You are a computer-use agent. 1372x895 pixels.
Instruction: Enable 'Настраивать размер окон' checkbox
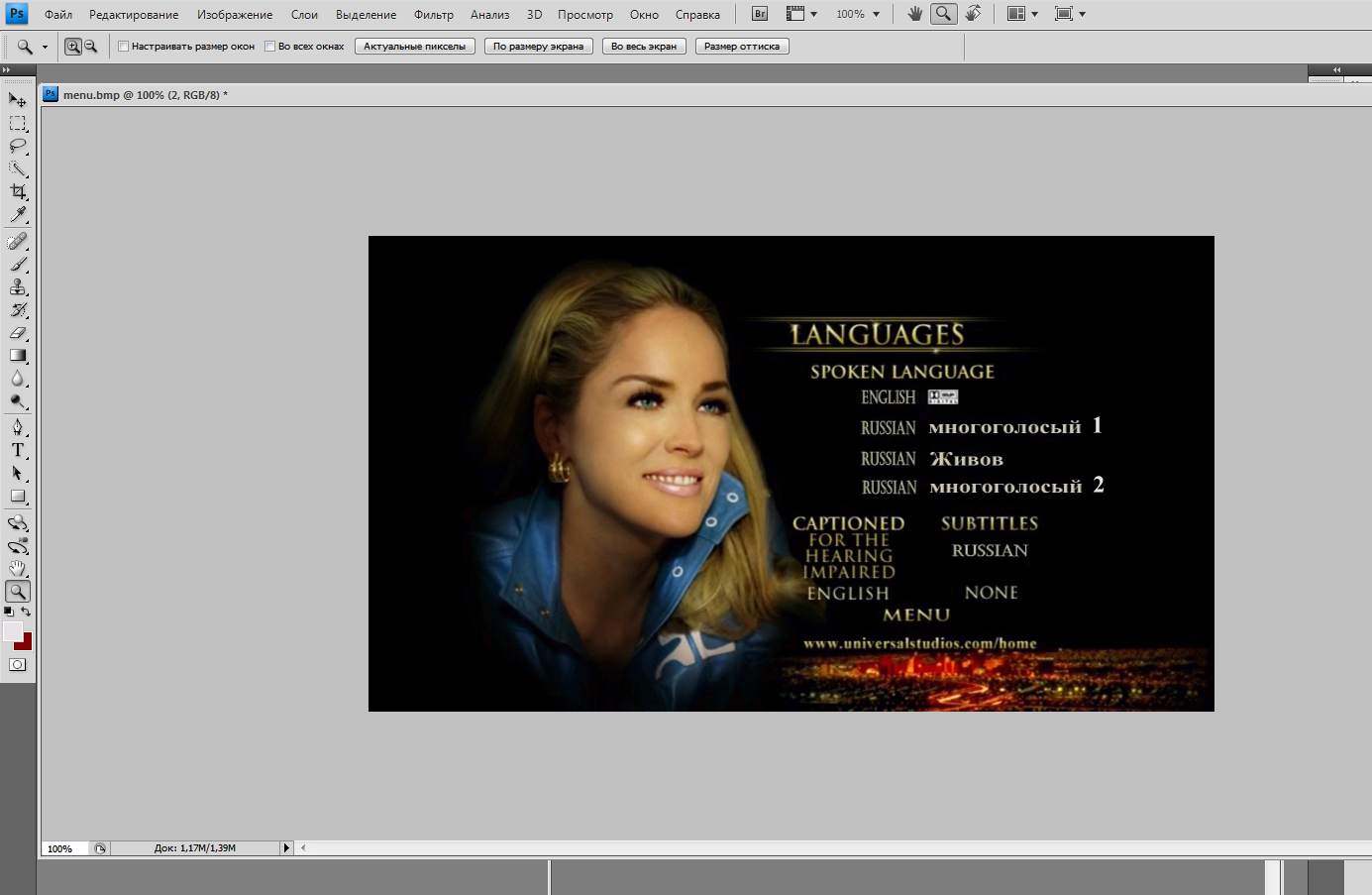pyautogui.click(x=124, y=47)
